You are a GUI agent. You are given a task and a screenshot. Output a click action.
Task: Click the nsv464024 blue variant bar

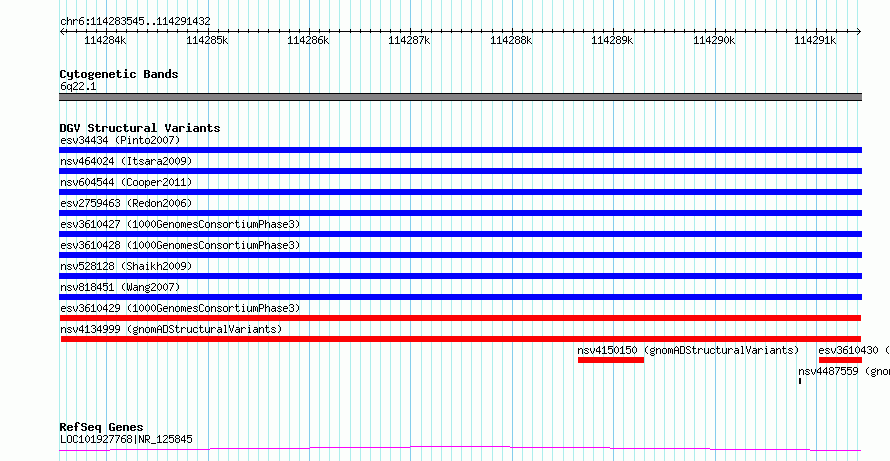coord(460,171)
